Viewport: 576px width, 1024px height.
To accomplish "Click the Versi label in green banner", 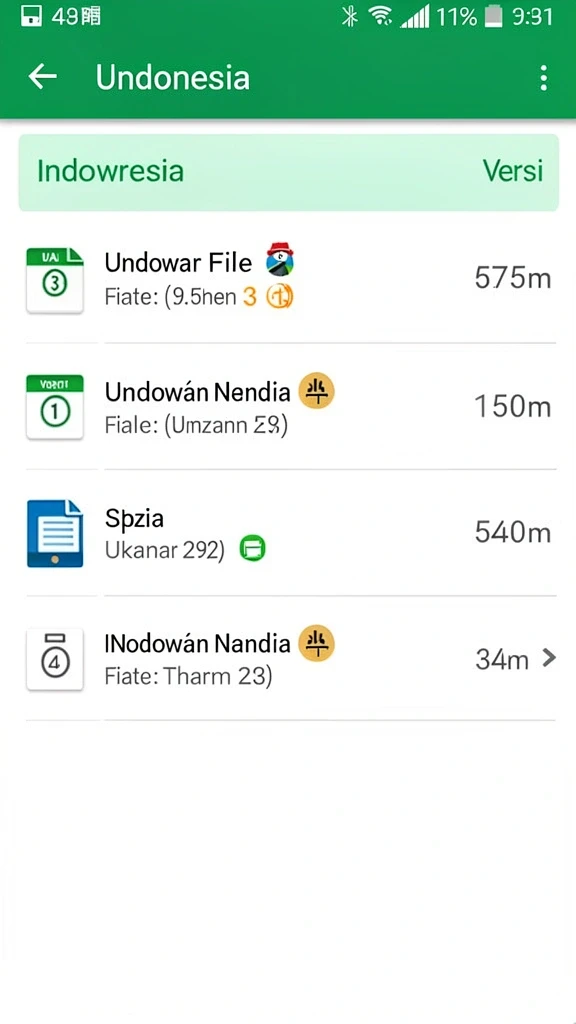I will (x=513, y=171).
